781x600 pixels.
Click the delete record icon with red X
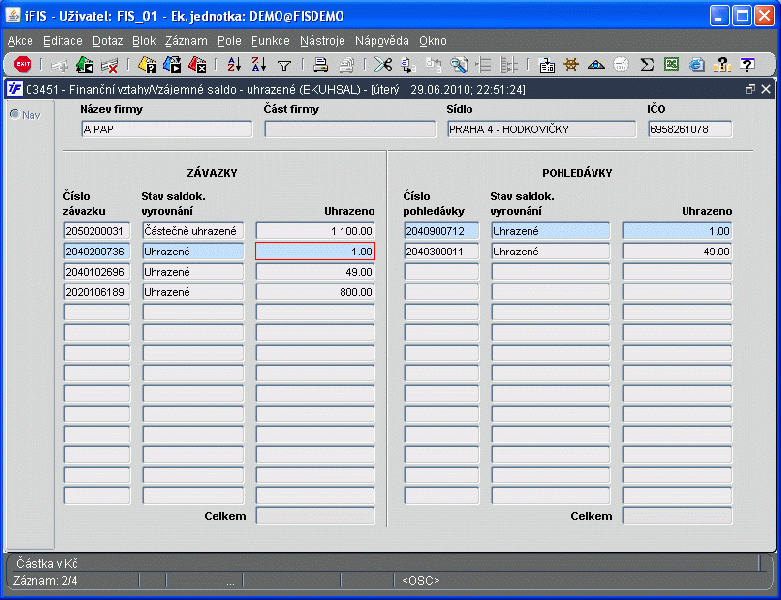tap(109, 65)
